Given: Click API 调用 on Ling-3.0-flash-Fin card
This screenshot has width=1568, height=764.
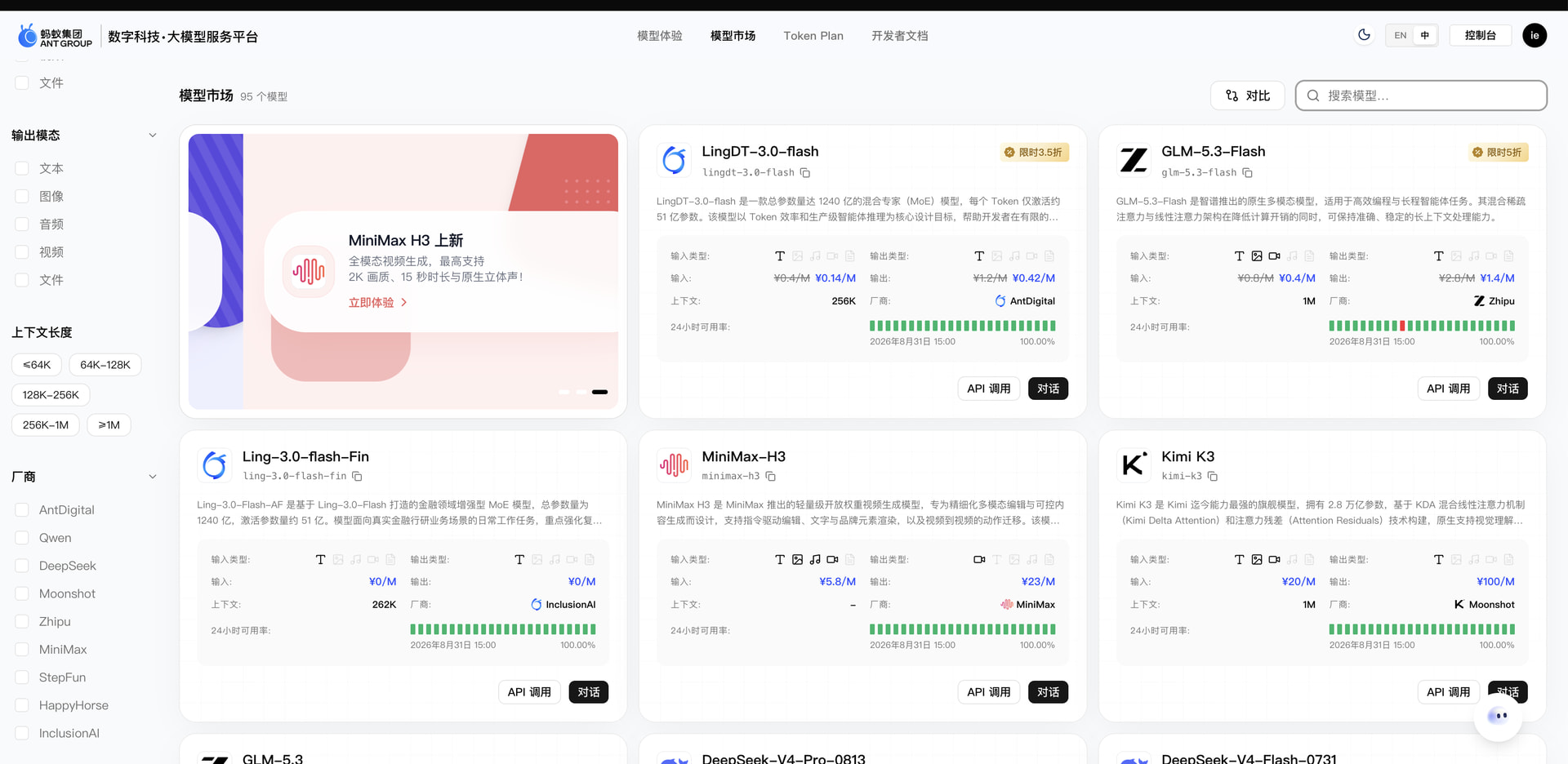Looking at the screenshot, I should [x=529, y=692].
